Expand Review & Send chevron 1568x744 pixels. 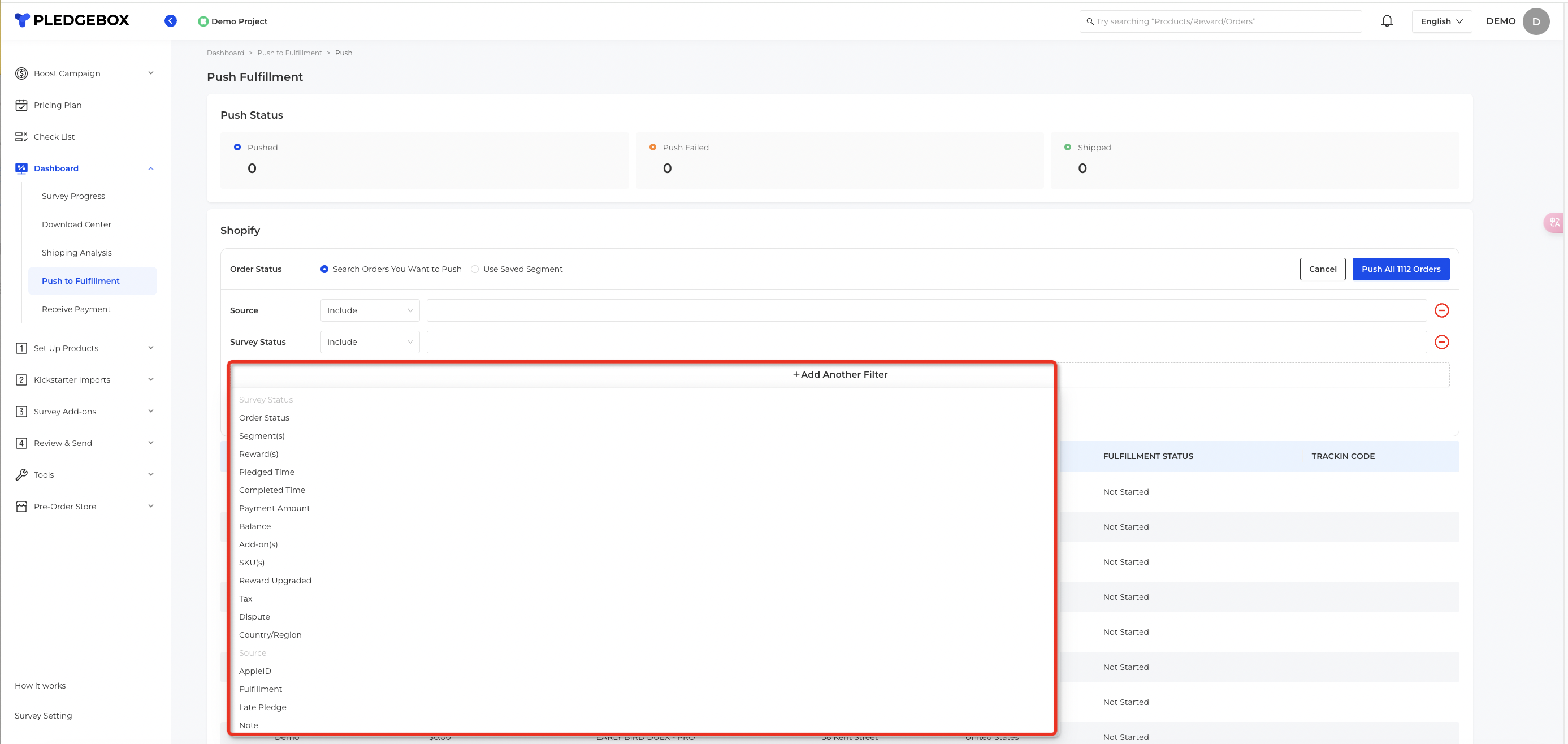click(151, 443)
